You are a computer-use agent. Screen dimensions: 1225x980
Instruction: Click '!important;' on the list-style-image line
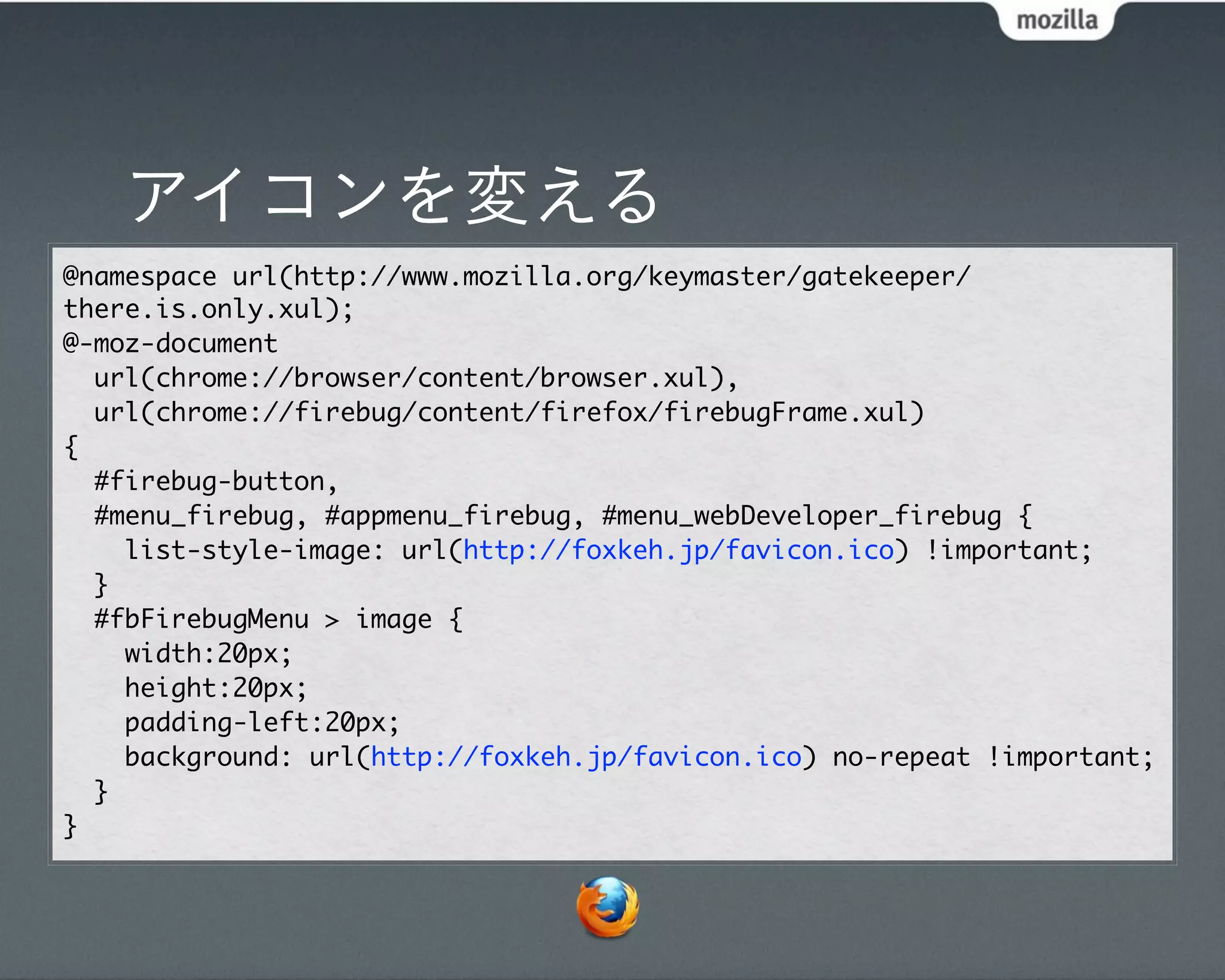pos(1008,550)
